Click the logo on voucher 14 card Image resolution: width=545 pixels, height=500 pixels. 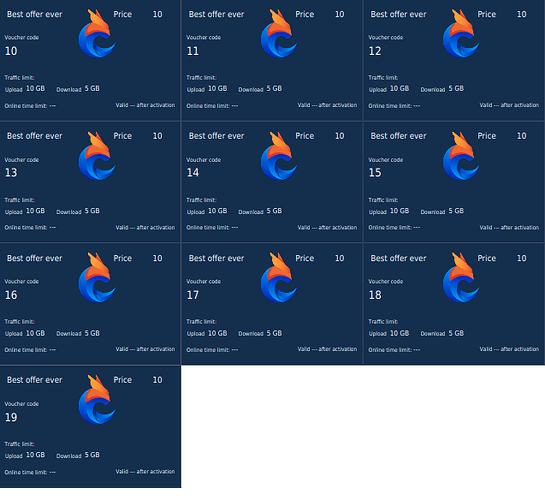[x=279, y=156]
